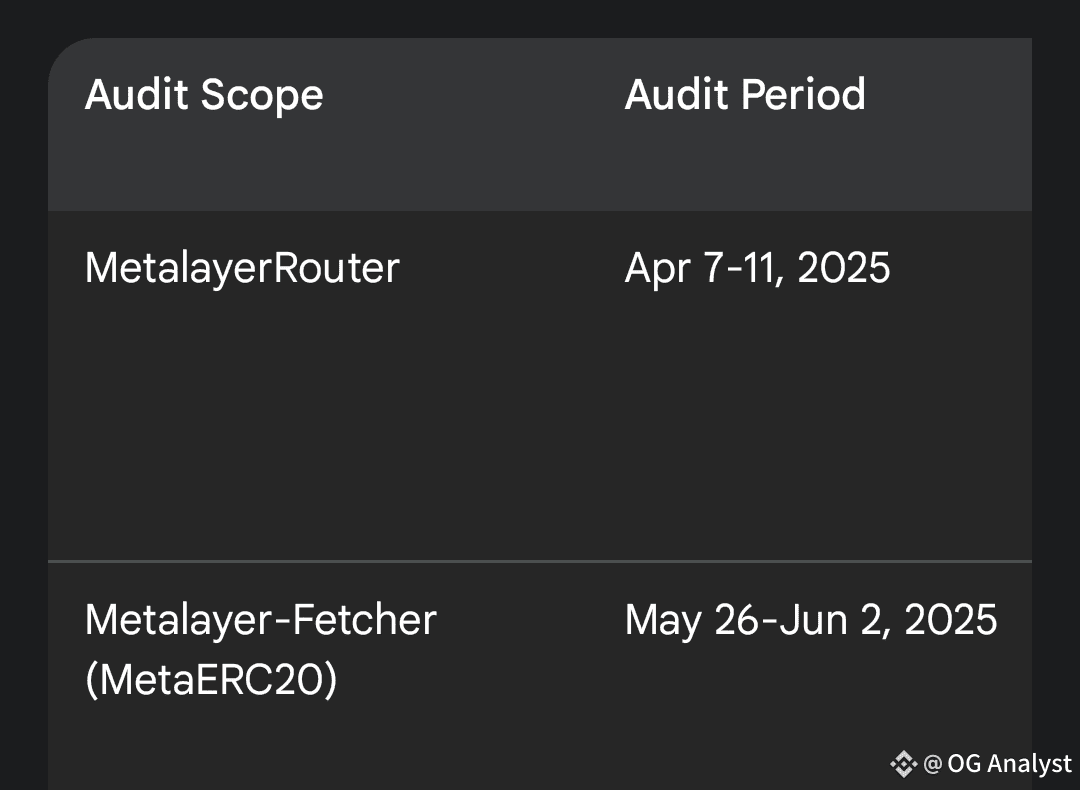This screenshot has height=790, width=1080.
Task: Click the Binance logo watermark icon
Action: 903,764
